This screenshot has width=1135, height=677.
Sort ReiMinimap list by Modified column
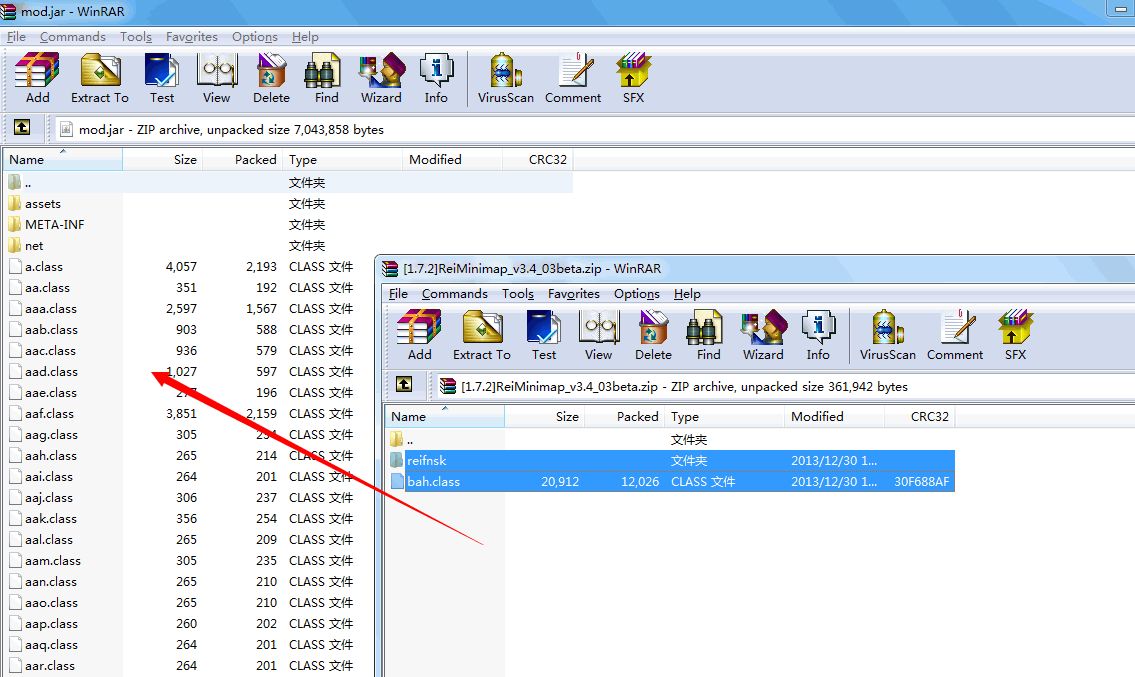[x=835, y=416]
